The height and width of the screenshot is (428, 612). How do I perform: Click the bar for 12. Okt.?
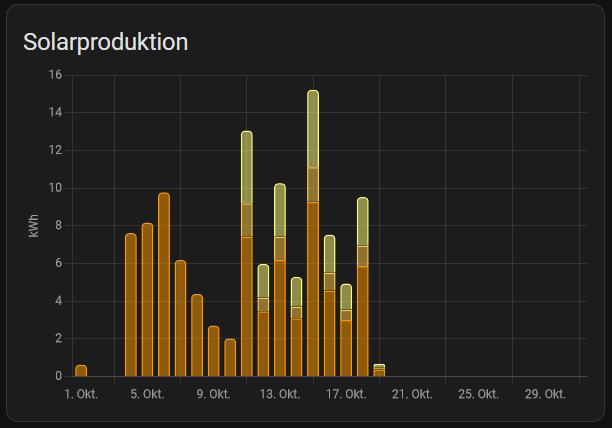[x=263, y=320]
